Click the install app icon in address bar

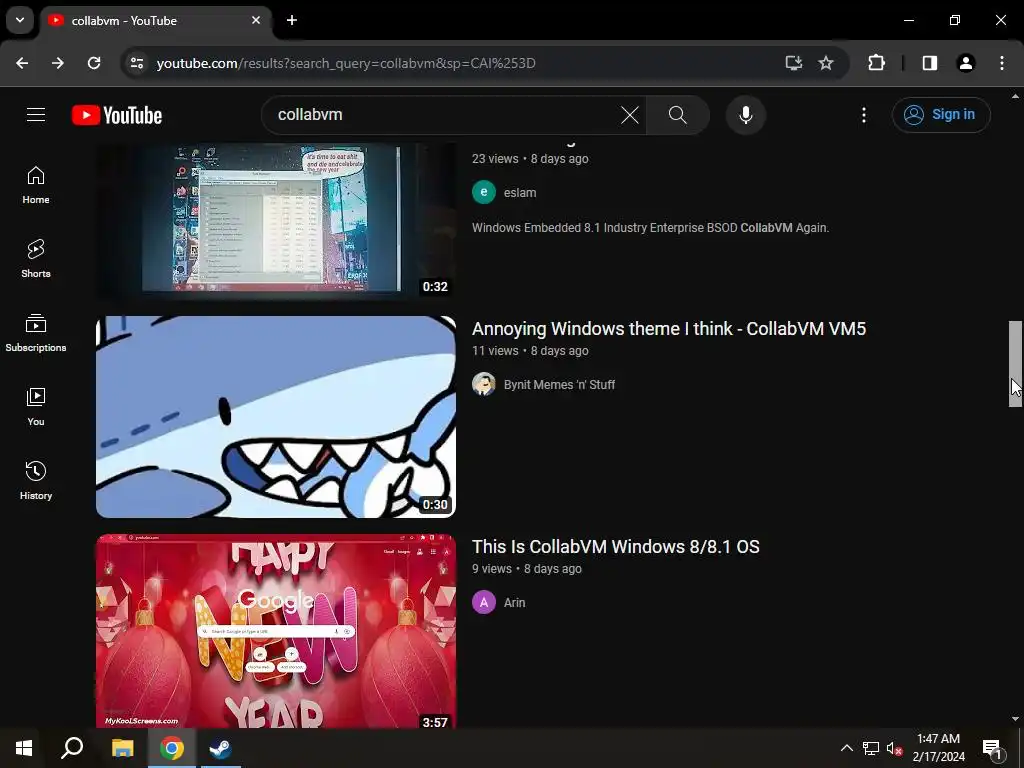point(793,63)
